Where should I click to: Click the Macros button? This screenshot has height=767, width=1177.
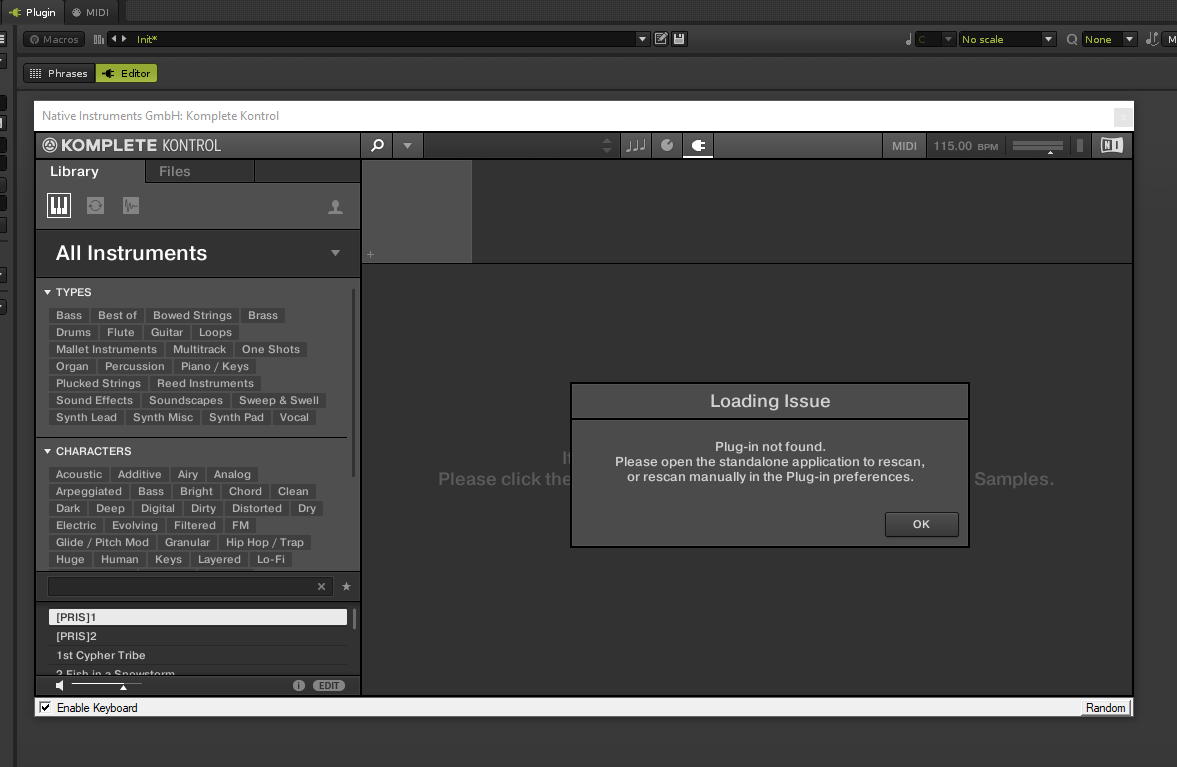53,39
